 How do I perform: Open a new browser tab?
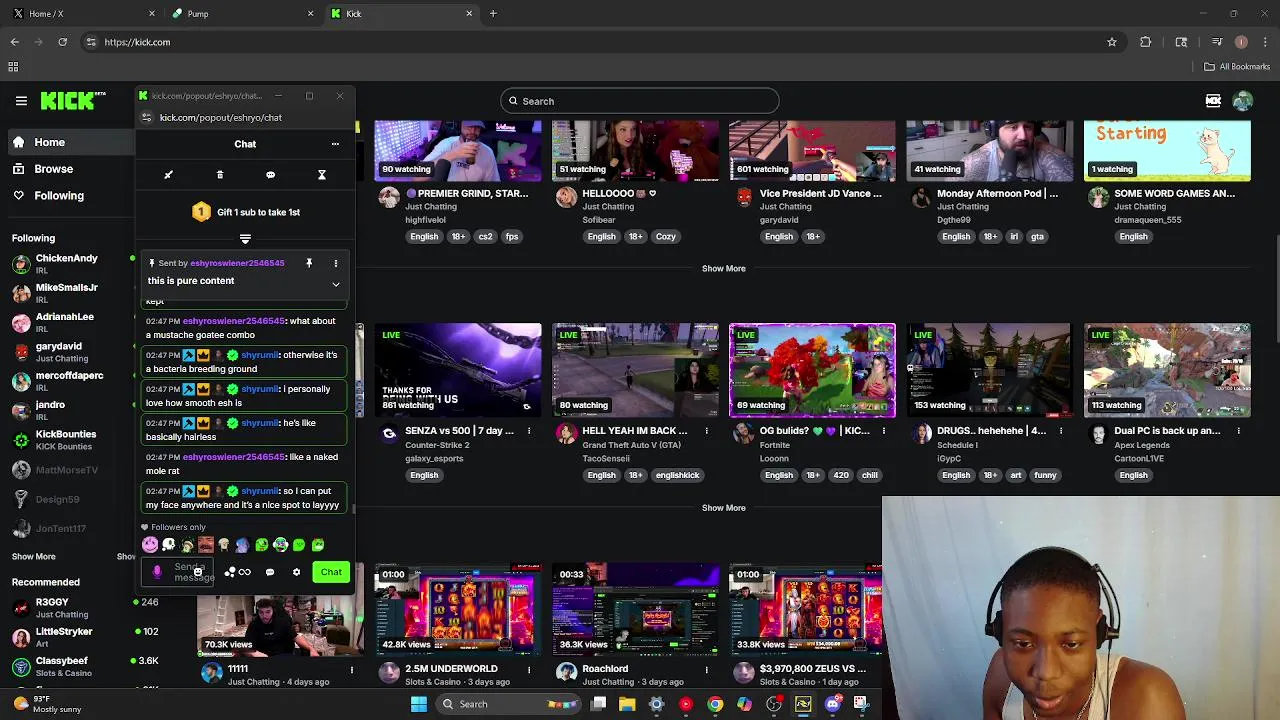tap(493, 14)
